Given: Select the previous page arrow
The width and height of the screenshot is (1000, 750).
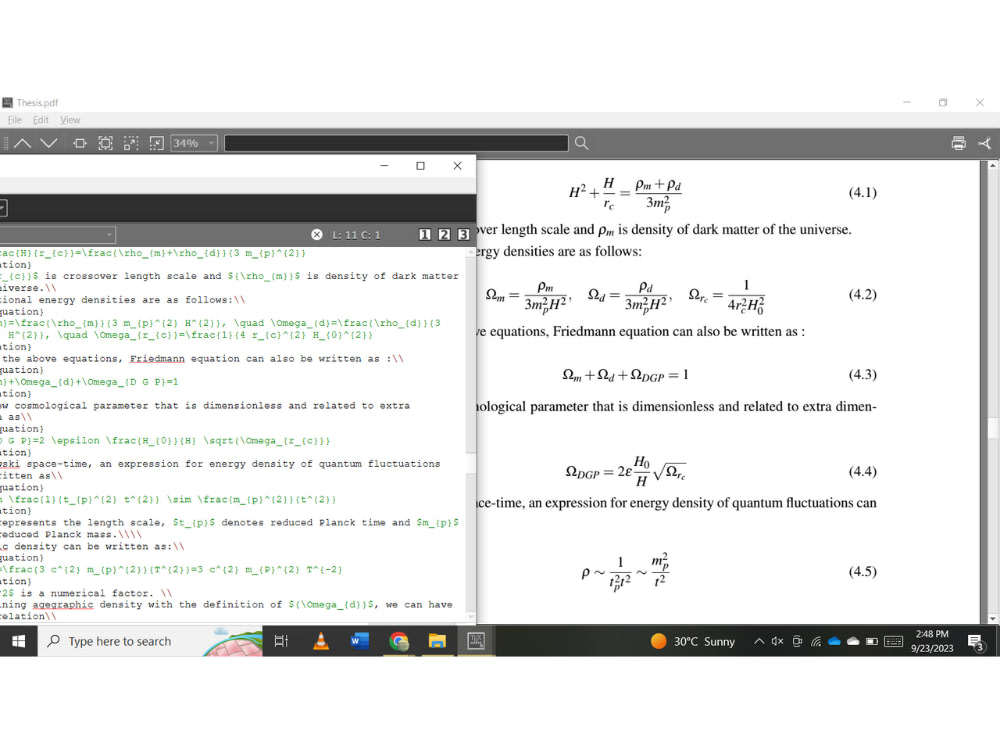Looking at the screenshot, I should tap(22, 142).
